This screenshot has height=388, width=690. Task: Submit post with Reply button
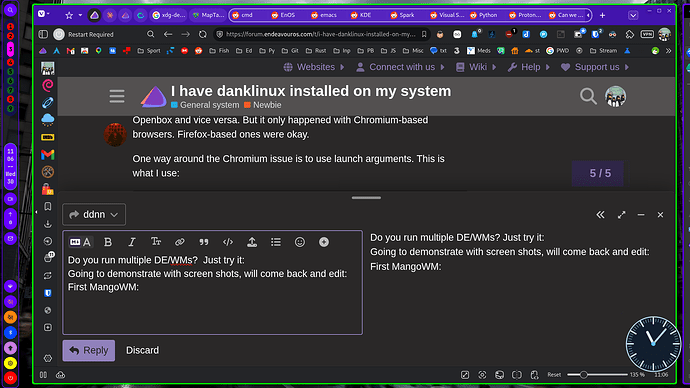[x=89, y=351]
